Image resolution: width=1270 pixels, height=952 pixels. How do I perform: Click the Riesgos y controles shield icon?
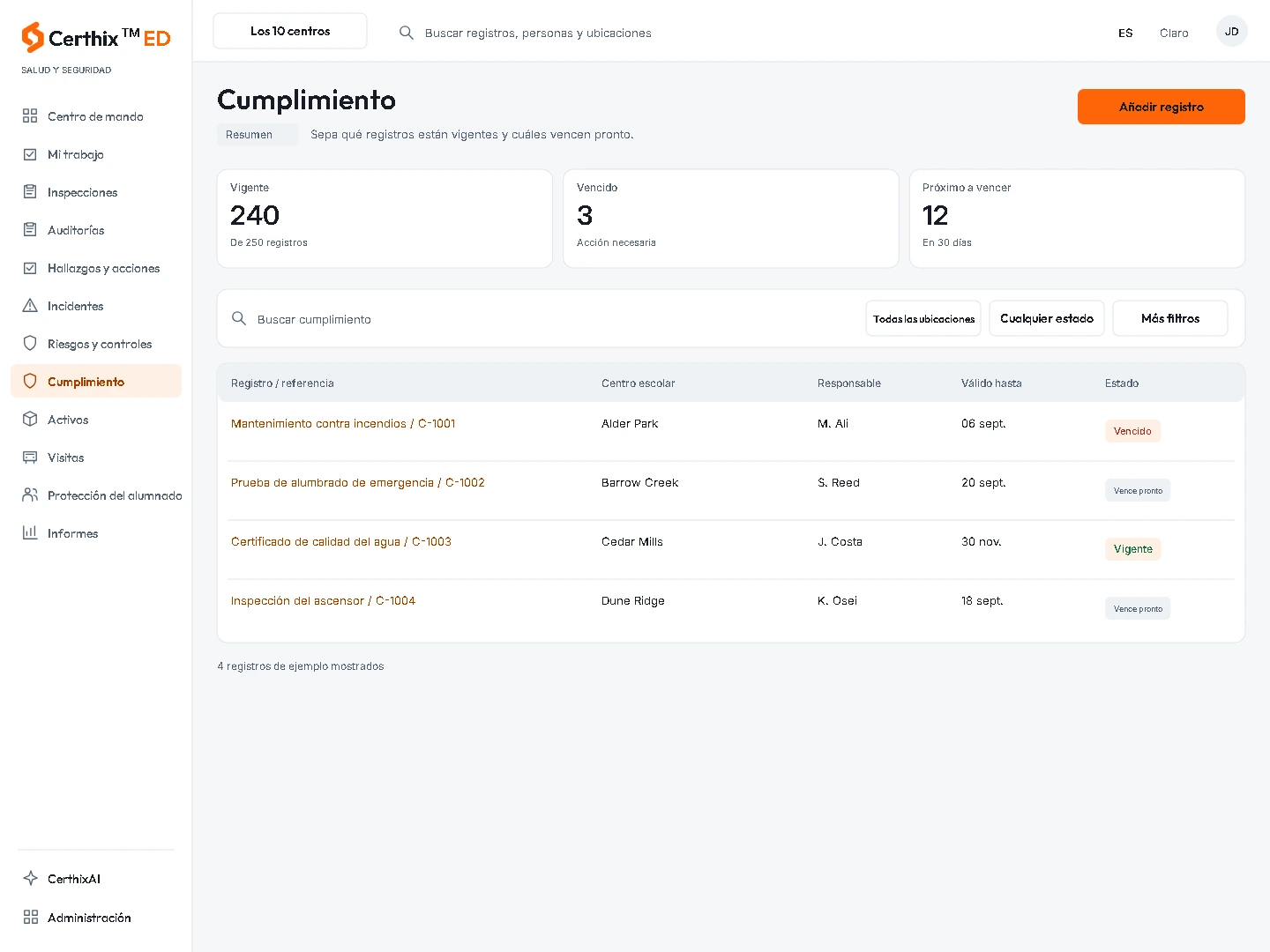tap(30, 343)
